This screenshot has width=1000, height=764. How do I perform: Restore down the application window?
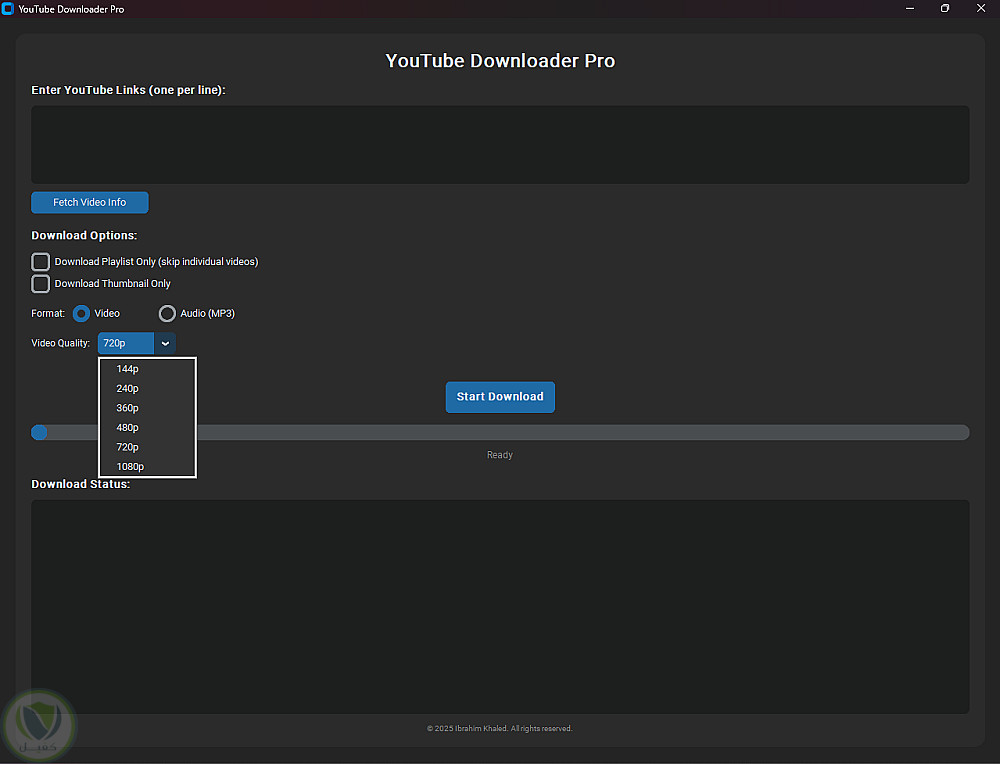945,9
